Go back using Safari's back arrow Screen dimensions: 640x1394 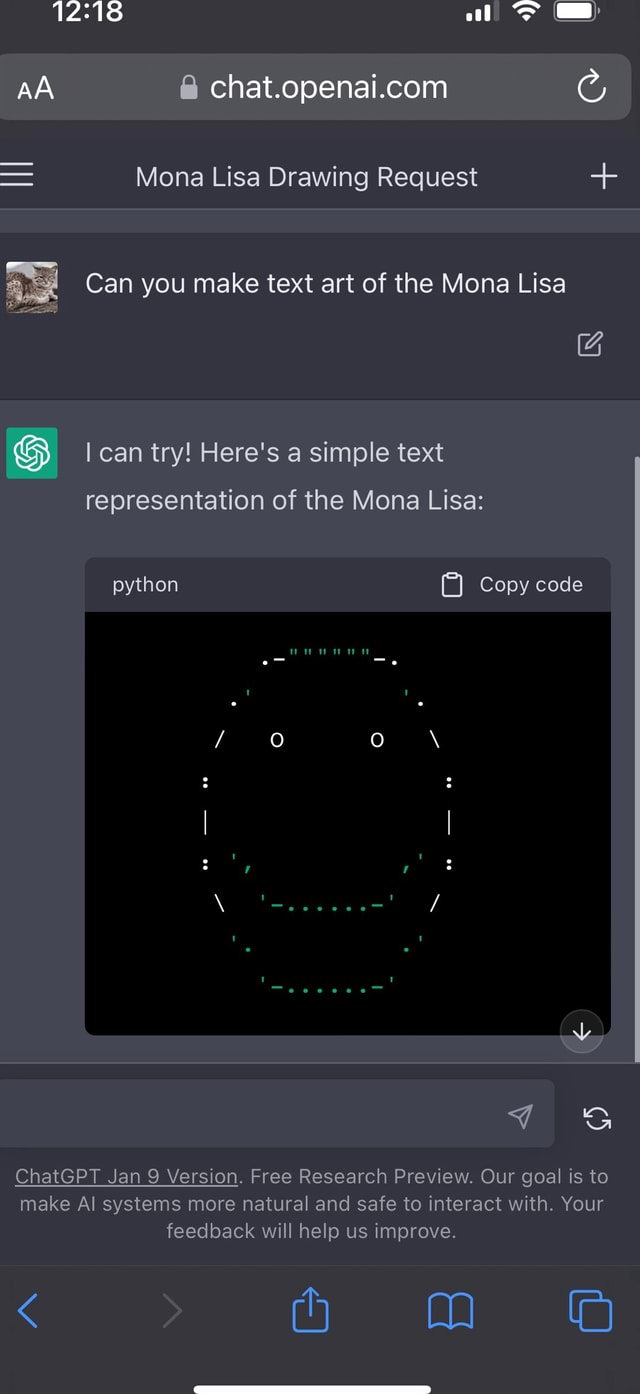28,1310
